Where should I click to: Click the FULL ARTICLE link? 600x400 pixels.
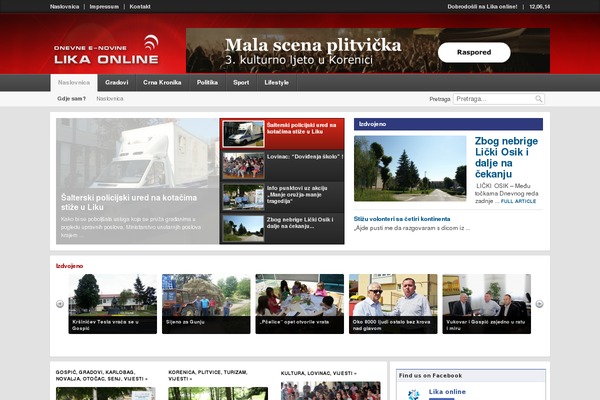pos(518,201)
